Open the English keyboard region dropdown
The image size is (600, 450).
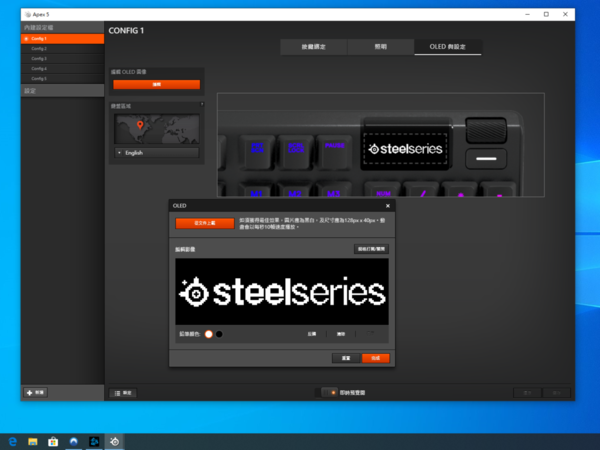(x=156, y=153)
